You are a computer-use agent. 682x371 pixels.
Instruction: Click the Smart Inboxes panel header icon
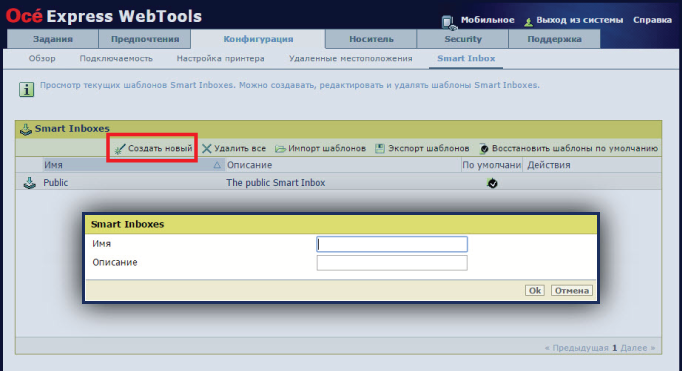[26, 129]
